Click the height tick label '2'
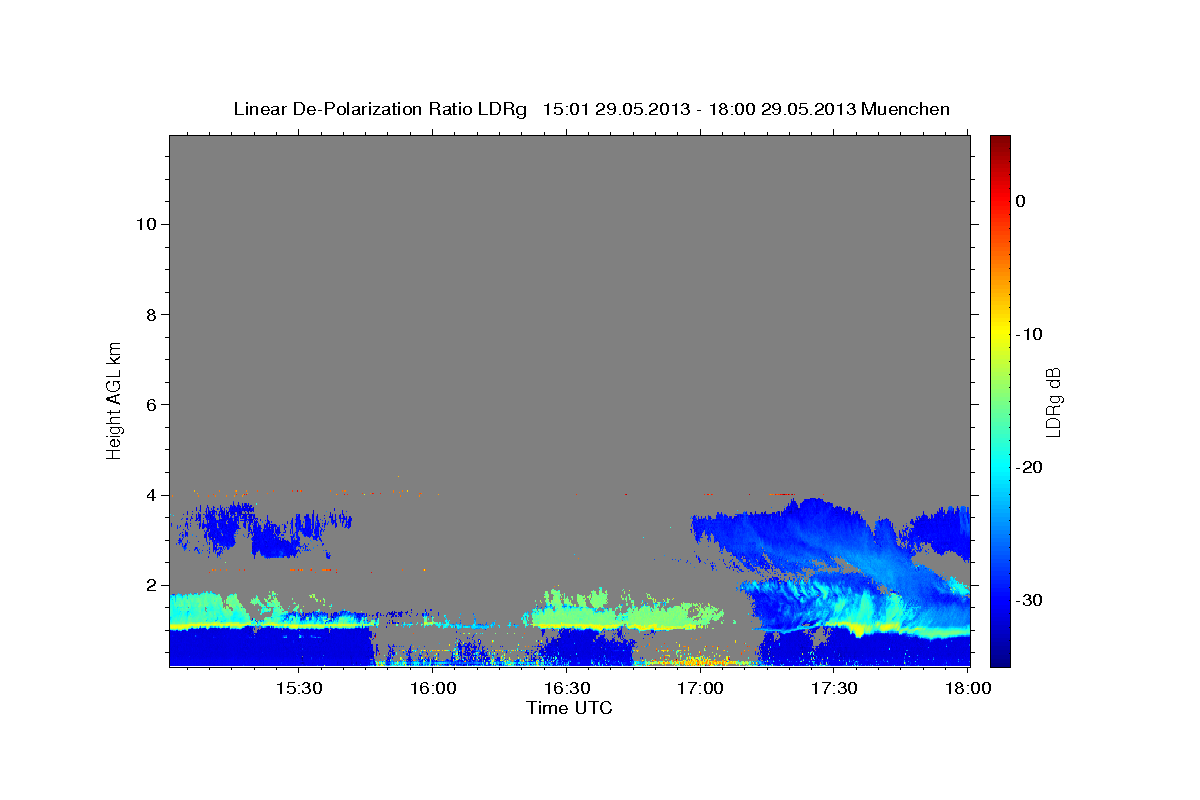The width and height of the screenshot is (1200, 800). [150, 586]
